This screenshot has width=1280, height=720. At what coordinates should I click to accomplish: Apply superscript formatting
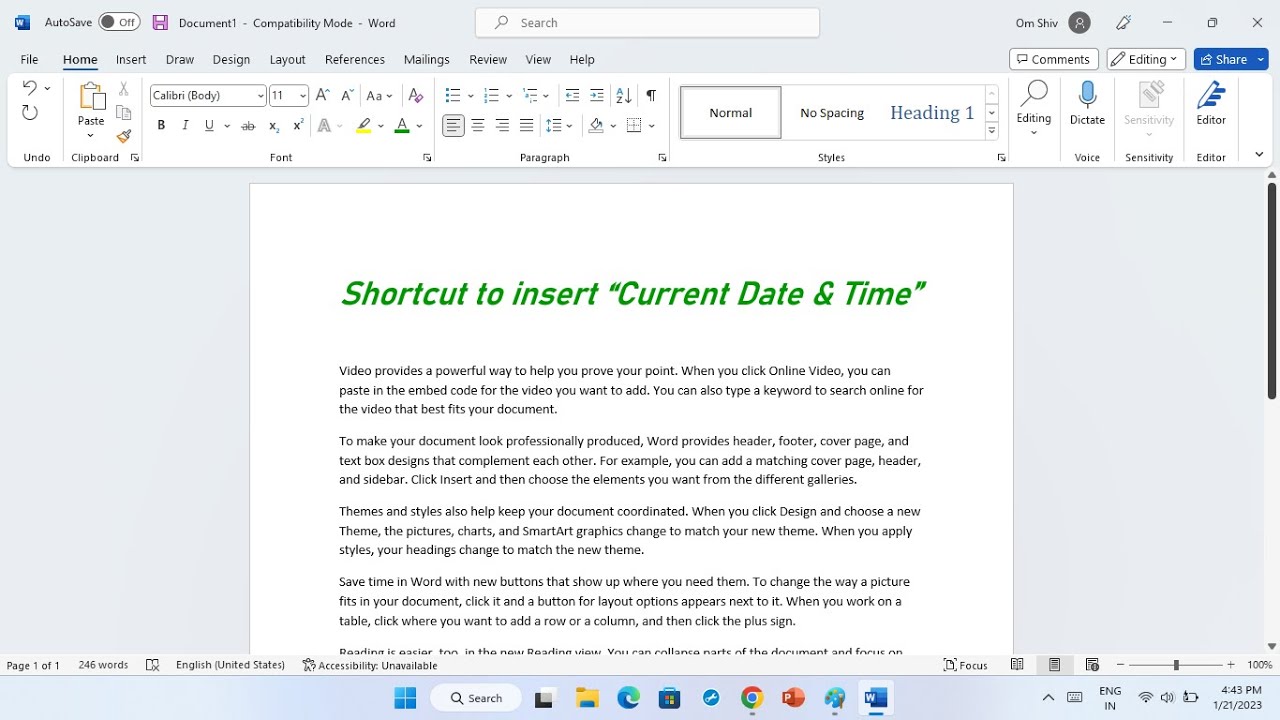tap(298, 126)
